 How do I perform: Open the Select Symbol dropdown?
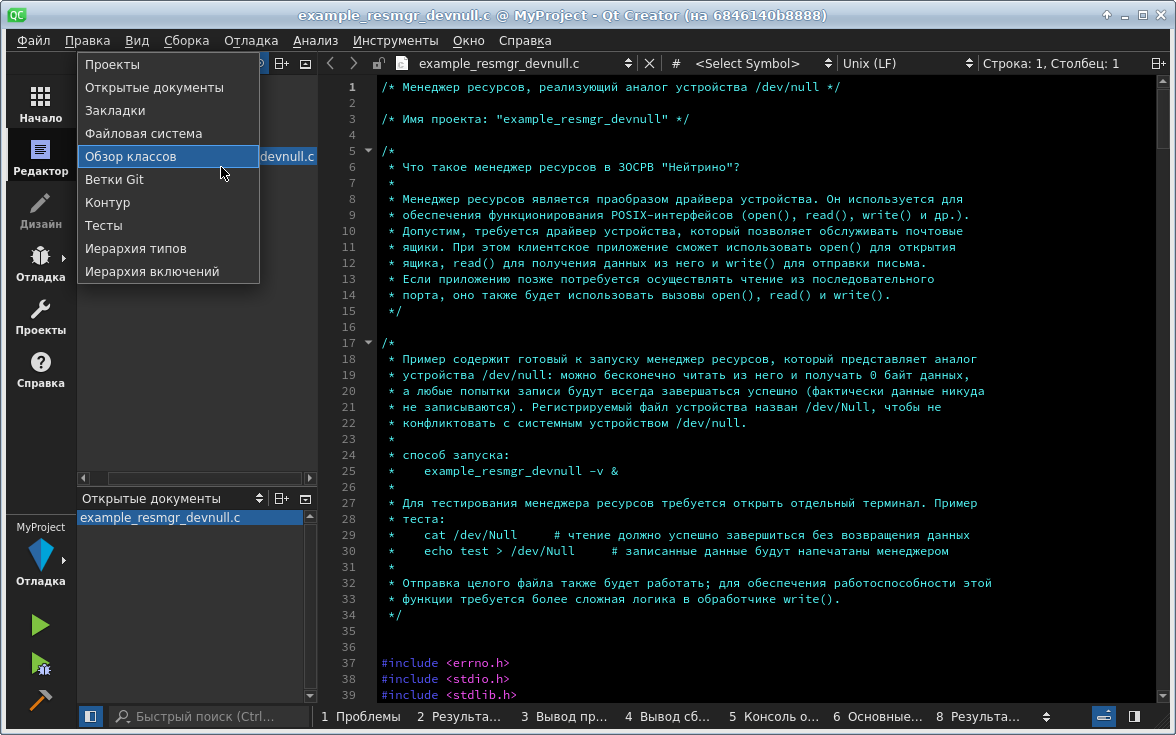pos(750,63)
